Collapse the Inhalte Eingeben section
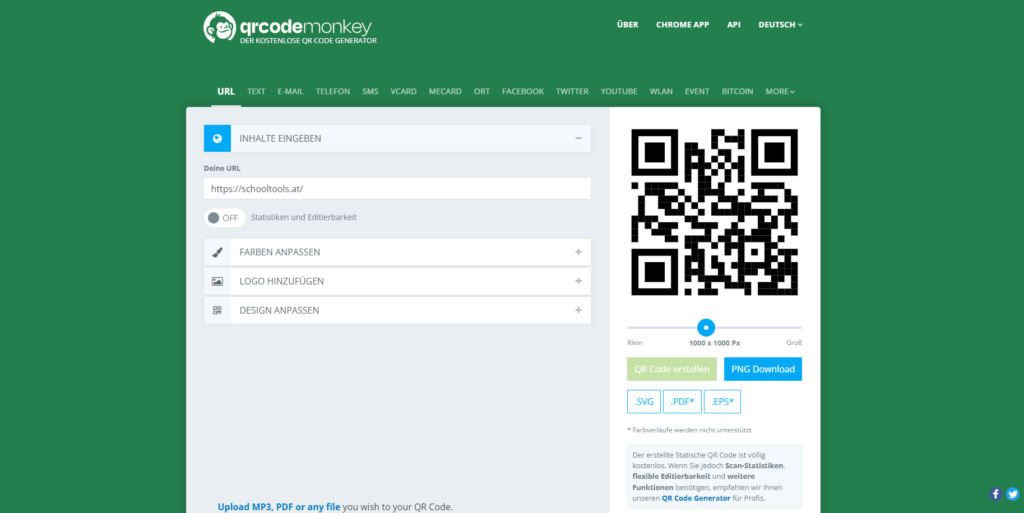The width and height of the screenshot is (1024, 513). click(x=579, y=138)
